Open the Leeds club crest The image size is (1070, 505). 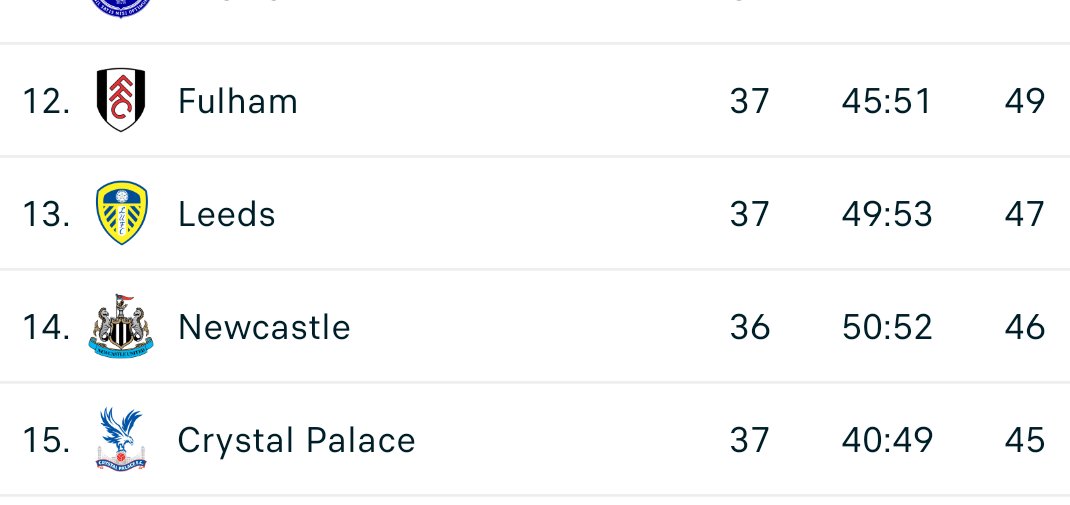[121, 213]
